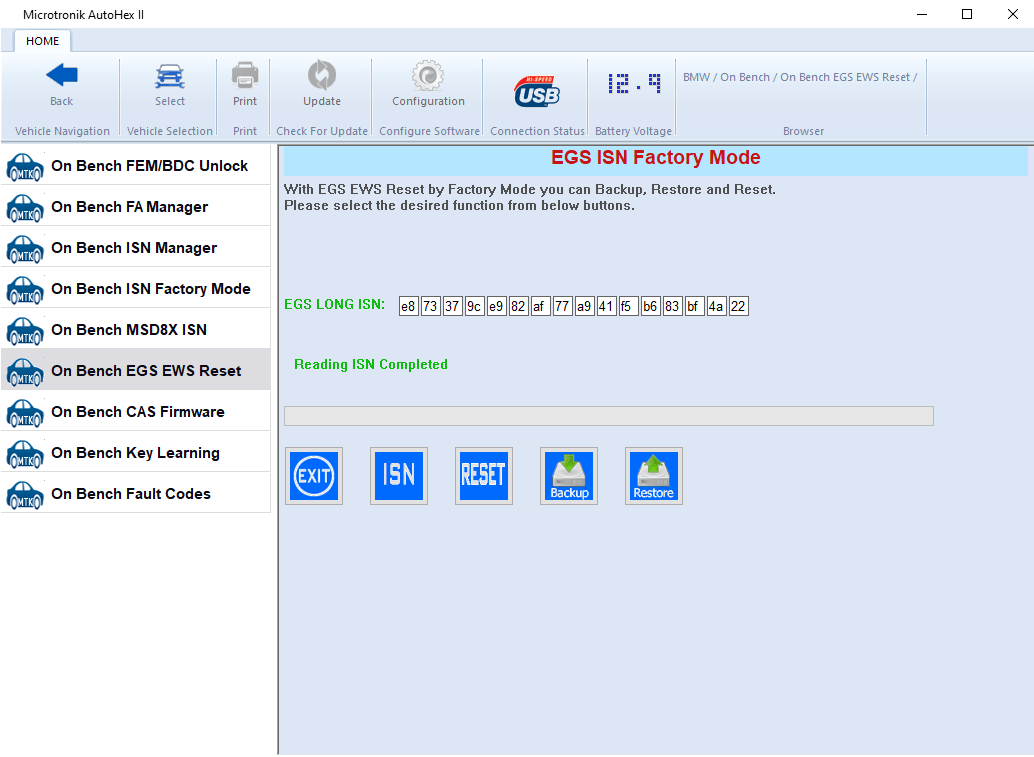Click the USB connection status icon
This screenshot has width=1034, height=757.
click(x=537, y=91)
